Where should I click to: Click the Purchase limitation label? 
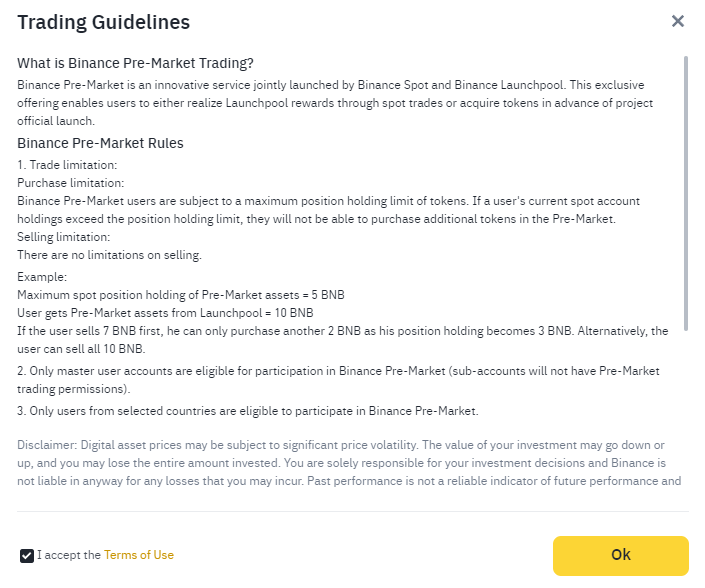pyautogui.click(x=71, y=183)
